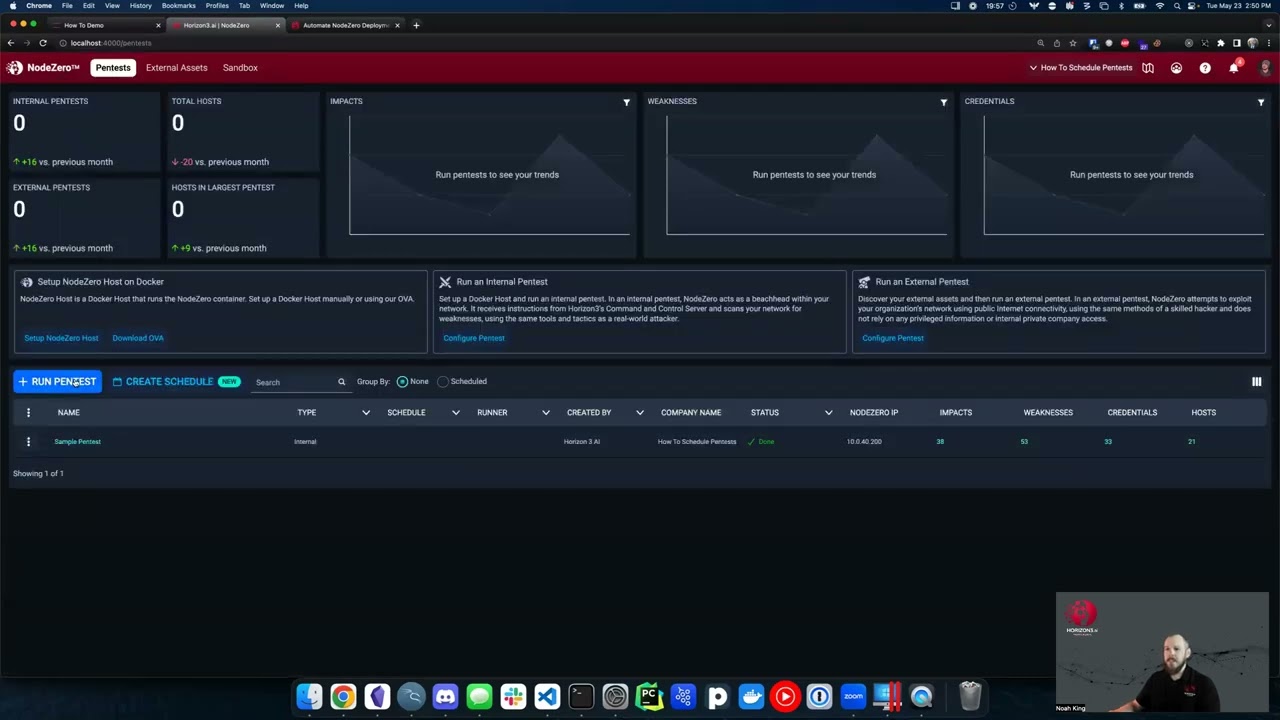Viewport: 1280px width, 720px height.
Task: Open the Sample Pentest link
Action: (77, 441)
